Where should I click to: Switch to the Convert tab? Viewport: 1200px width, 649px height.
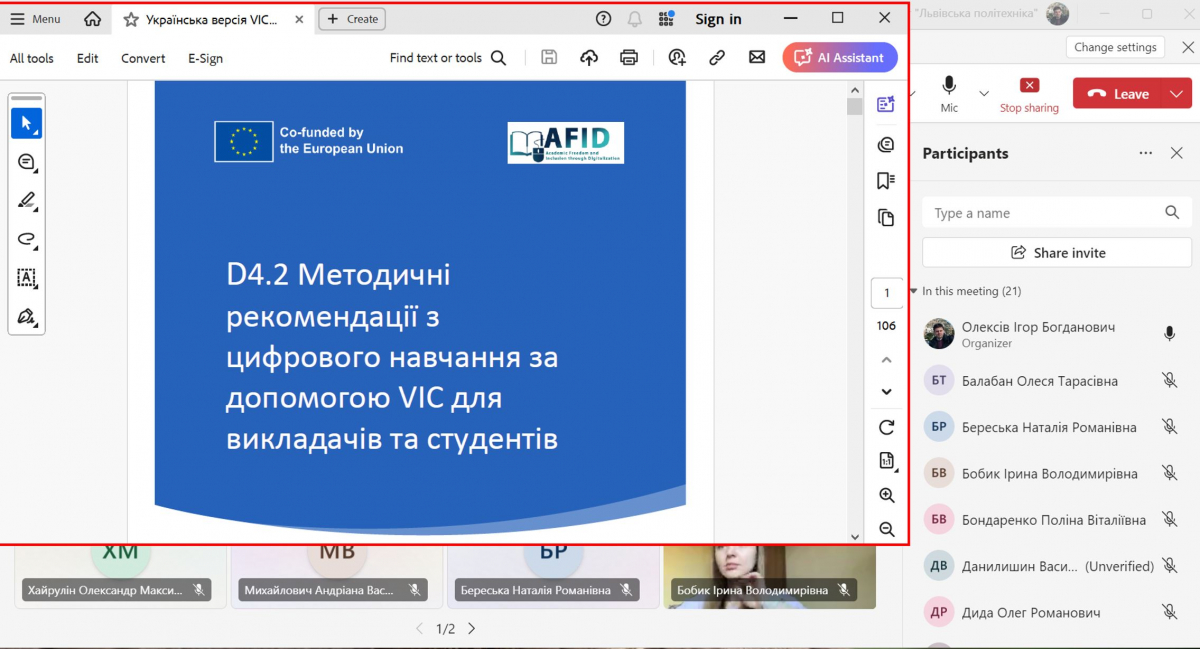point(142,58)
